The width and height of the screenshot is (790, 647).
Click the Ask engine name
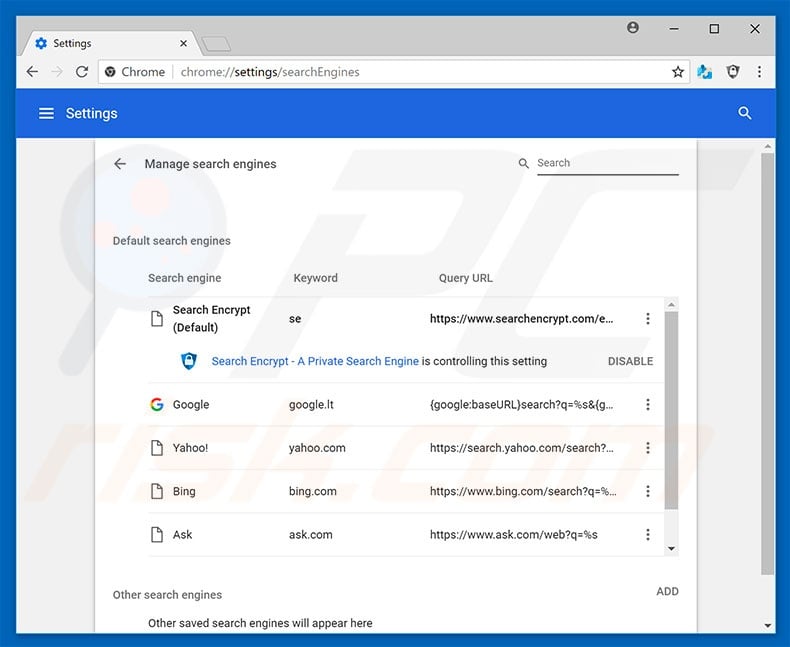click(182, 535)
